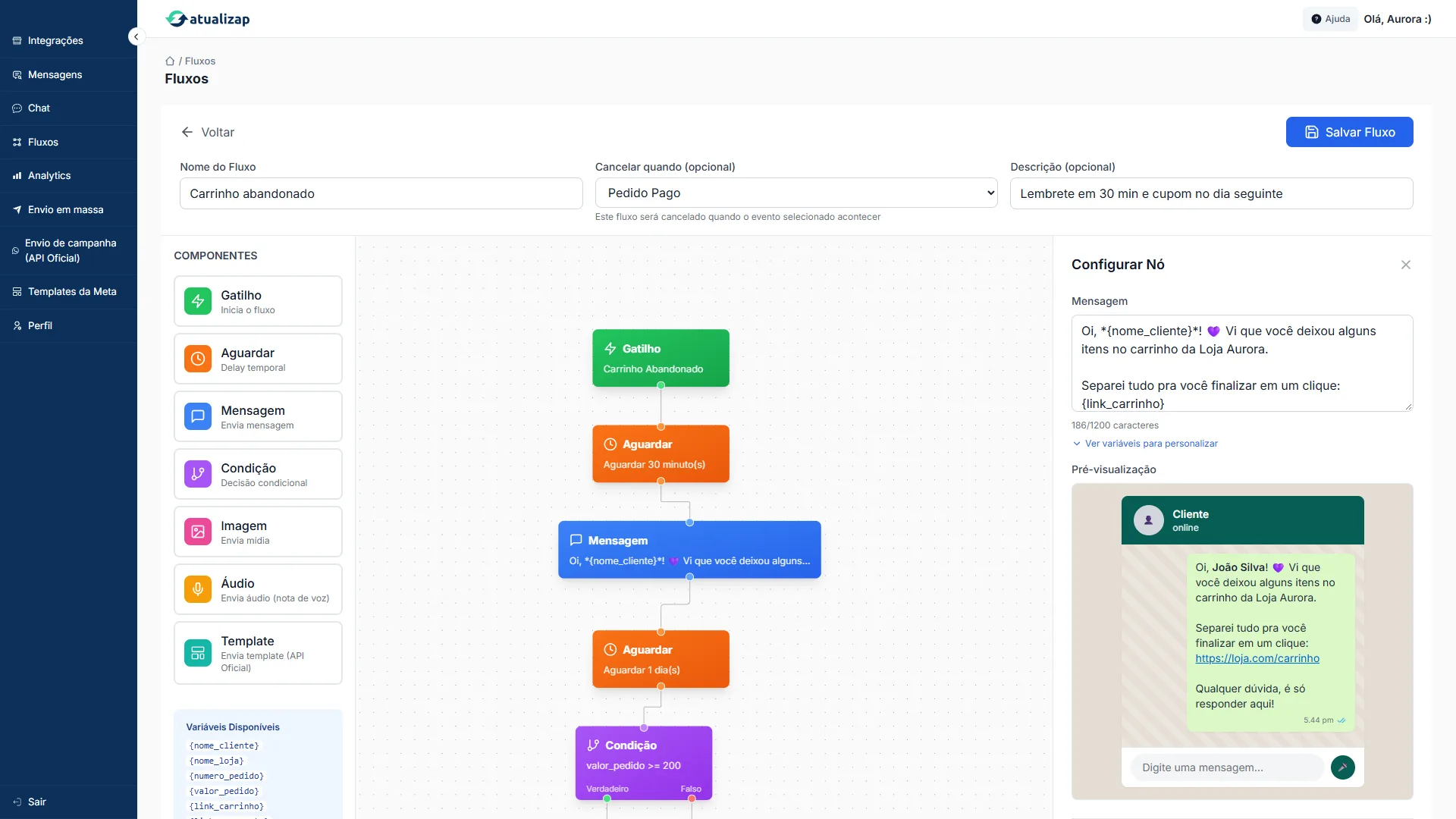1456x819 pixels.
Task: Click the Fluxos breadcrumb link
Action: click(x=200, y=61)
